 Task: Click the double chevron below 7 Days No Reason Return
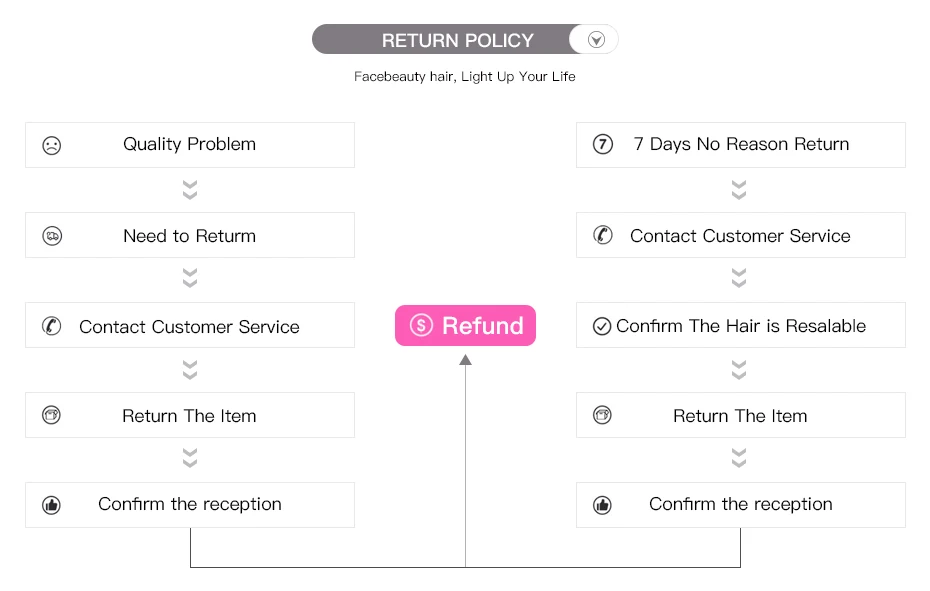(x=739, y=190)
